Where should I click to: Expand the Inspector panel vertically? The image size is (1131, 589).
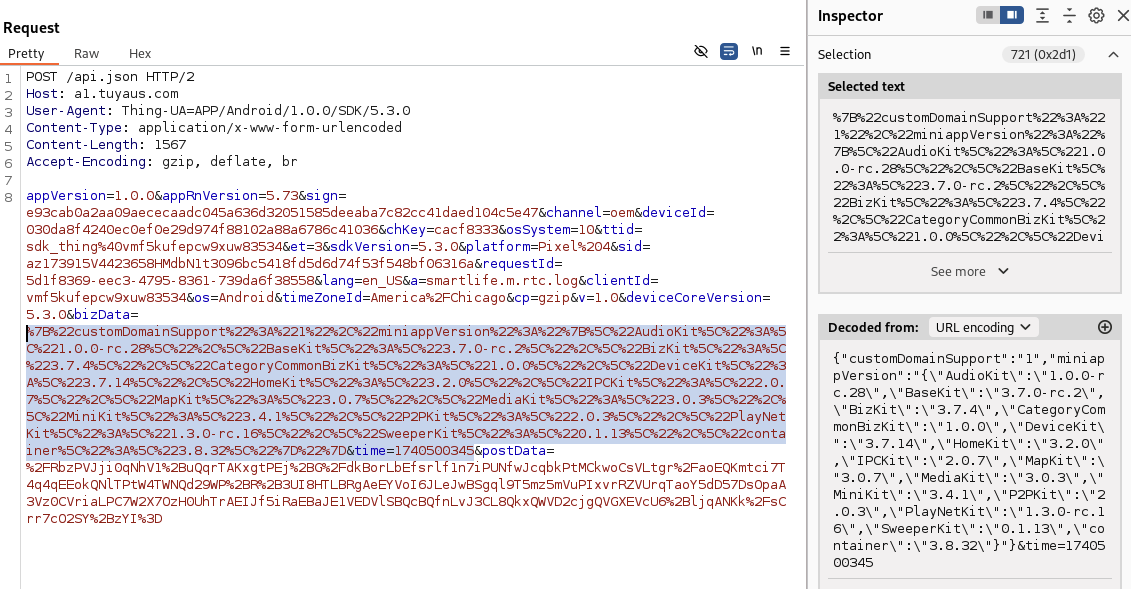[x=1041, y=15]
